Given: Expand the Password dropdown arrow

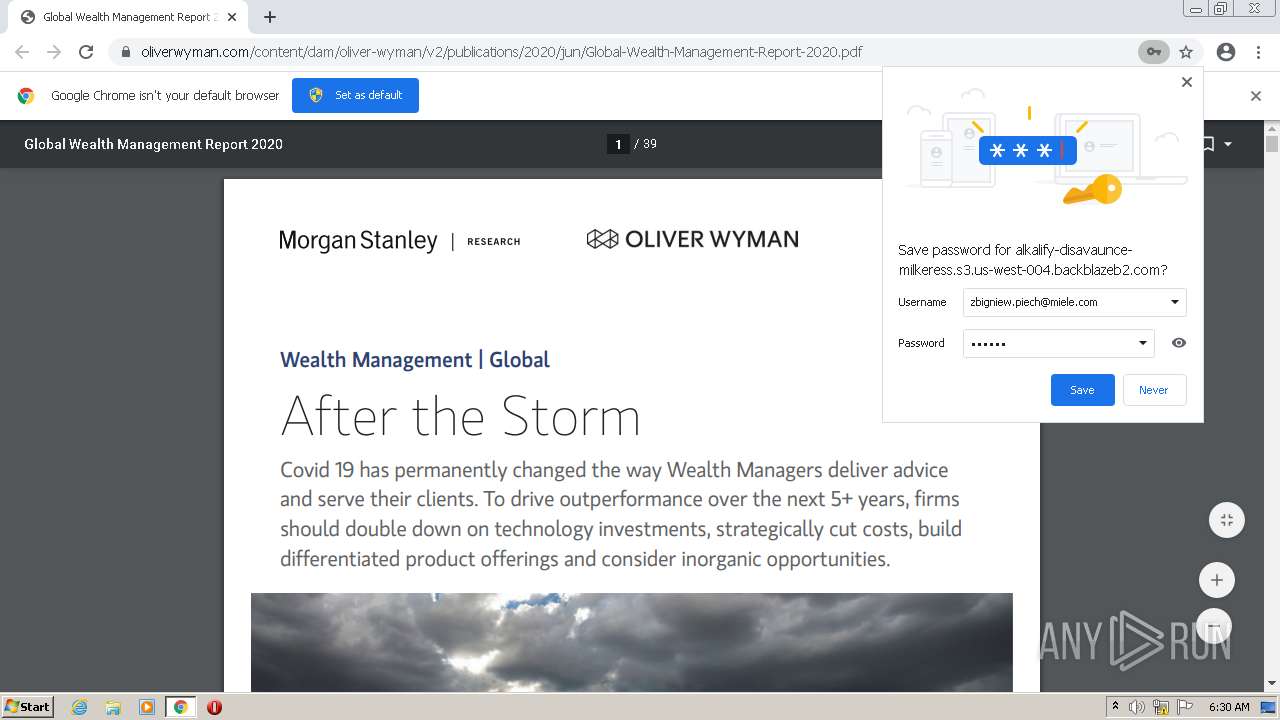Looking at the screenshot, I should [1143, 343].
